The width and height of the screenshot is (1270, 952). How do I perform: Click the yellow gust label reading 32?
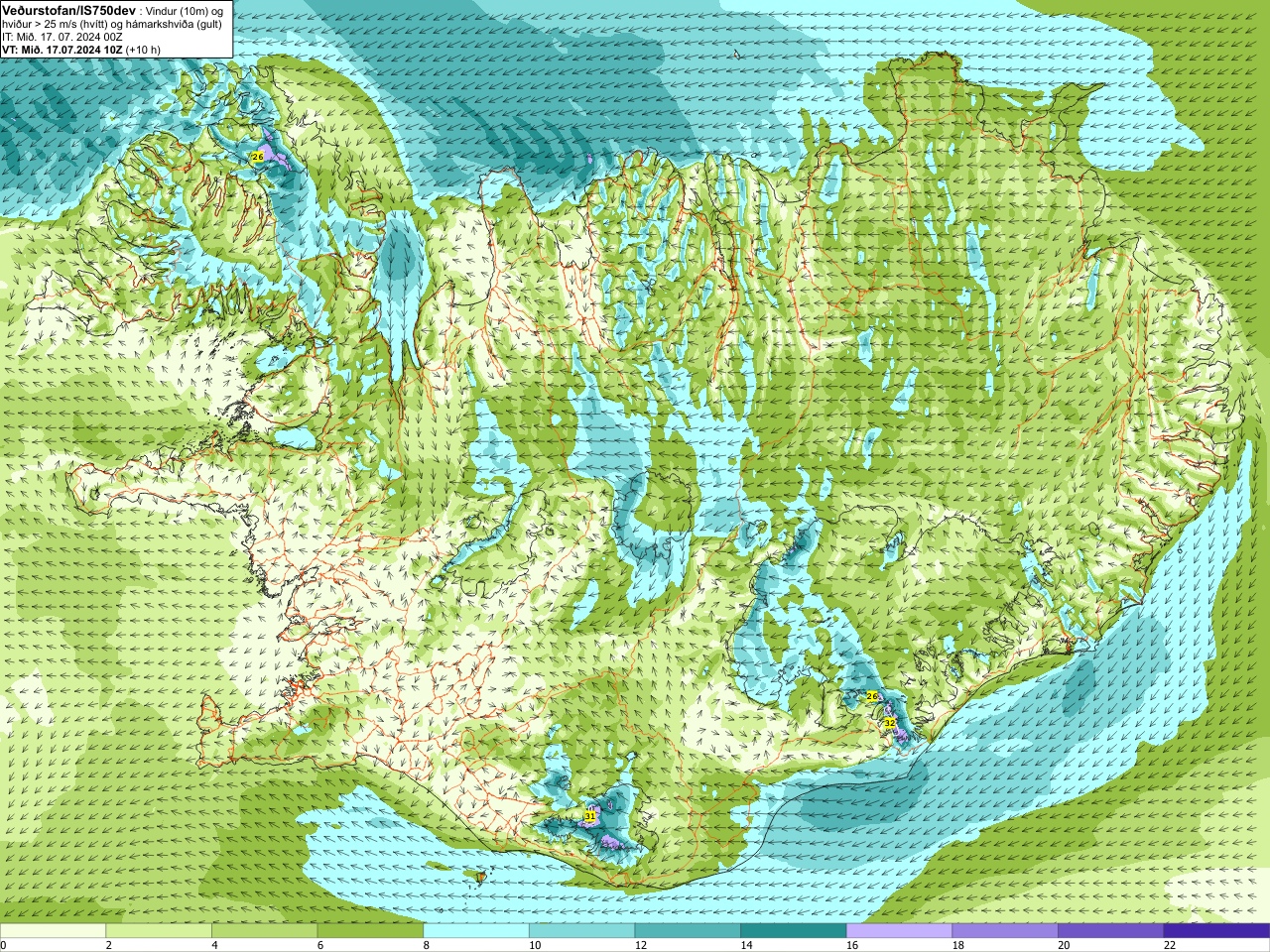click(x=890, y=723)
